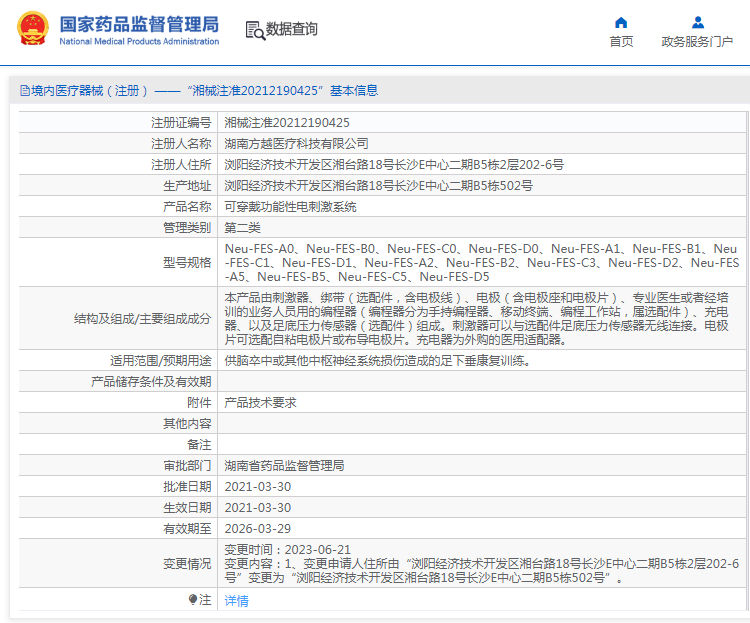
Task: Open the 数据查询 search icon
Action: click(255, 31)
